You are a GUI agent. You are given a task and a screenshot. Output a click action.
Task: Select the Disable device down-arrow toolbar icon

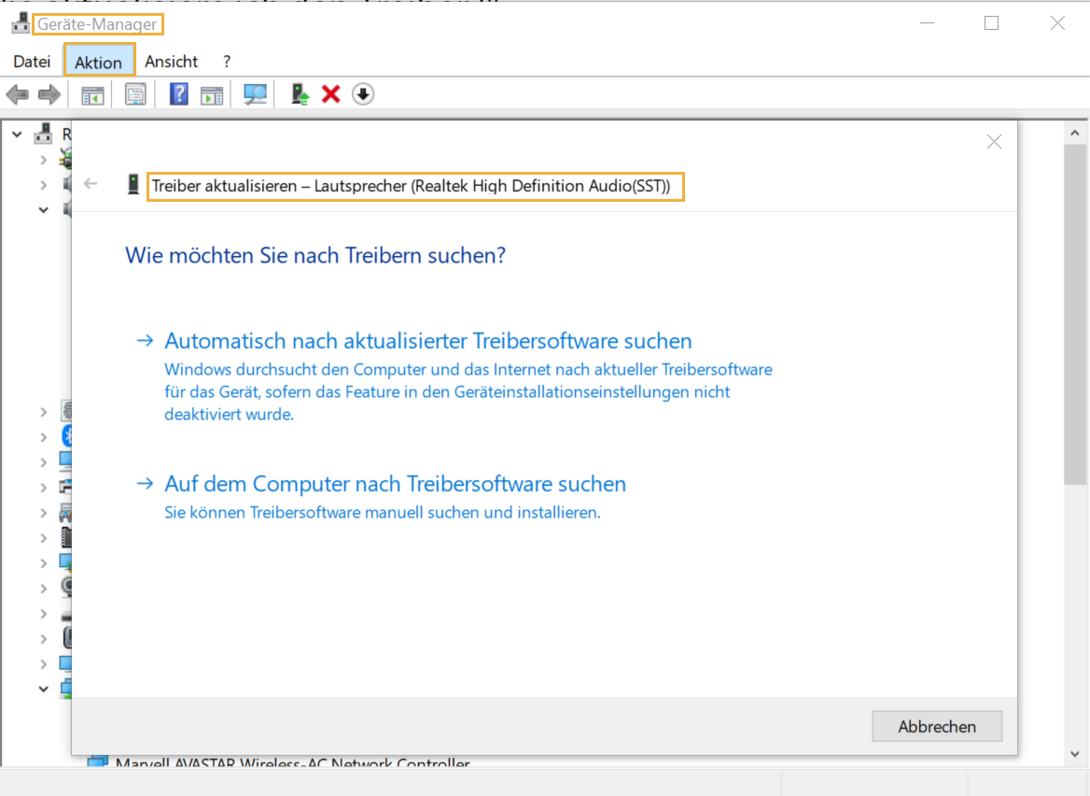tap(362, 93)
